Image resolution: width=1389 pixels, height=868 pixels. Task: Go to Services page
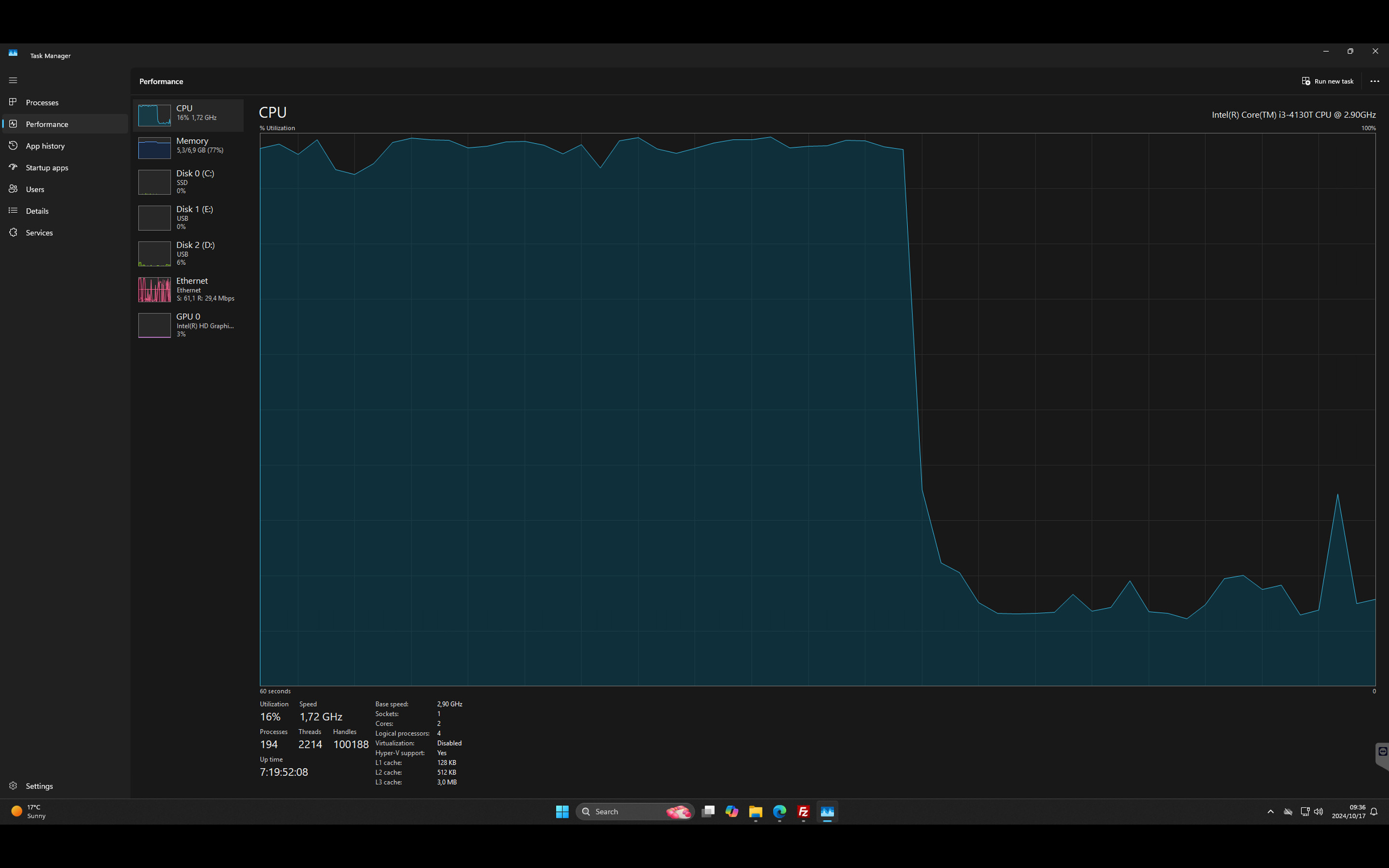65,232
